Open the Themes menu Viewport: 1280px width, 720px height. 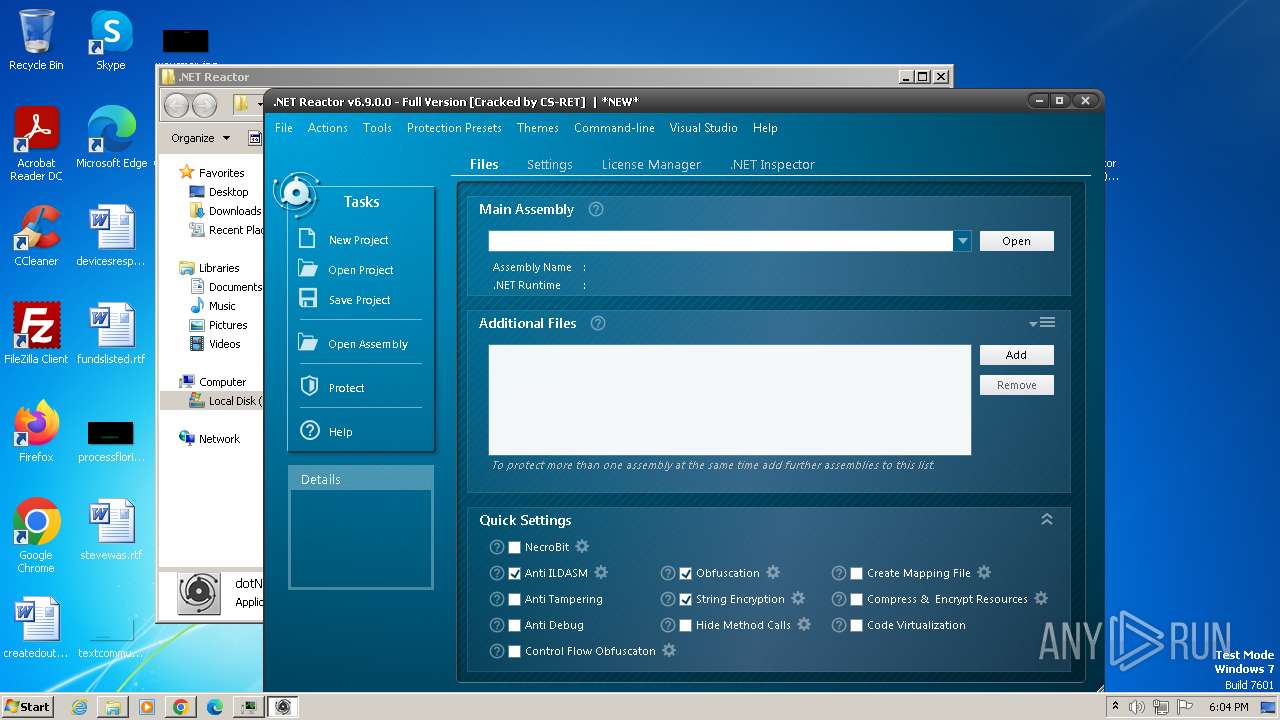tap(538, 128)
